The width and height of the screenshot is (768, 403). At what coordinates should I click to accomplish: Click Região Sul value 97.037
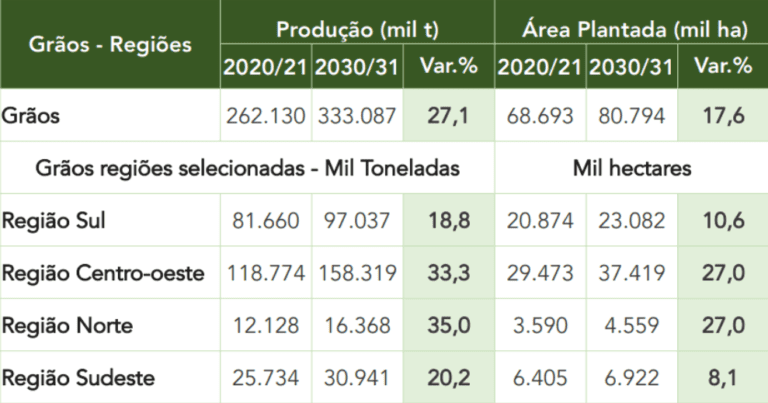357,220
